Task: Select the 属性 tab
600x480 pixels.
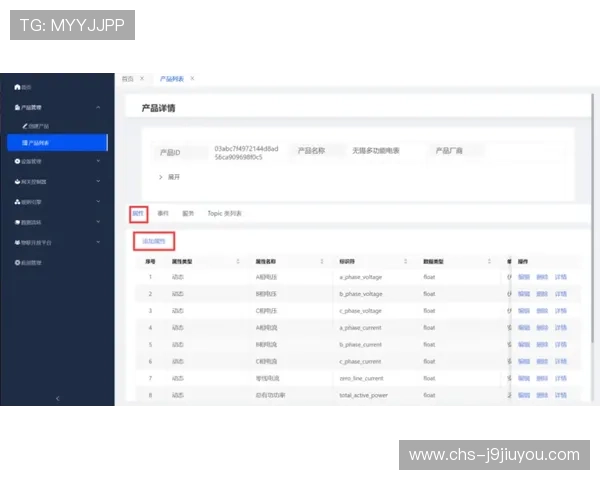Action: coord(138,214)
